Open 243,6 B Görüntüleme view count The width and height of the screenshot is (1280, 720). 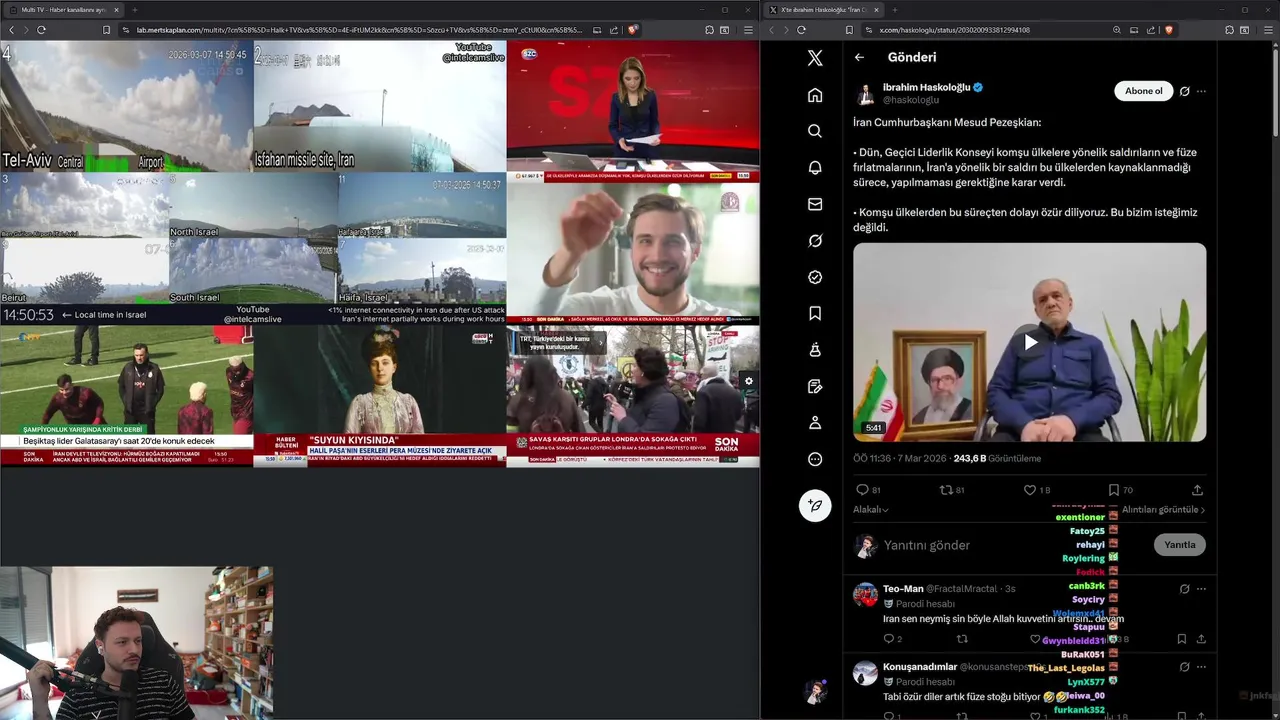(997, 459)
